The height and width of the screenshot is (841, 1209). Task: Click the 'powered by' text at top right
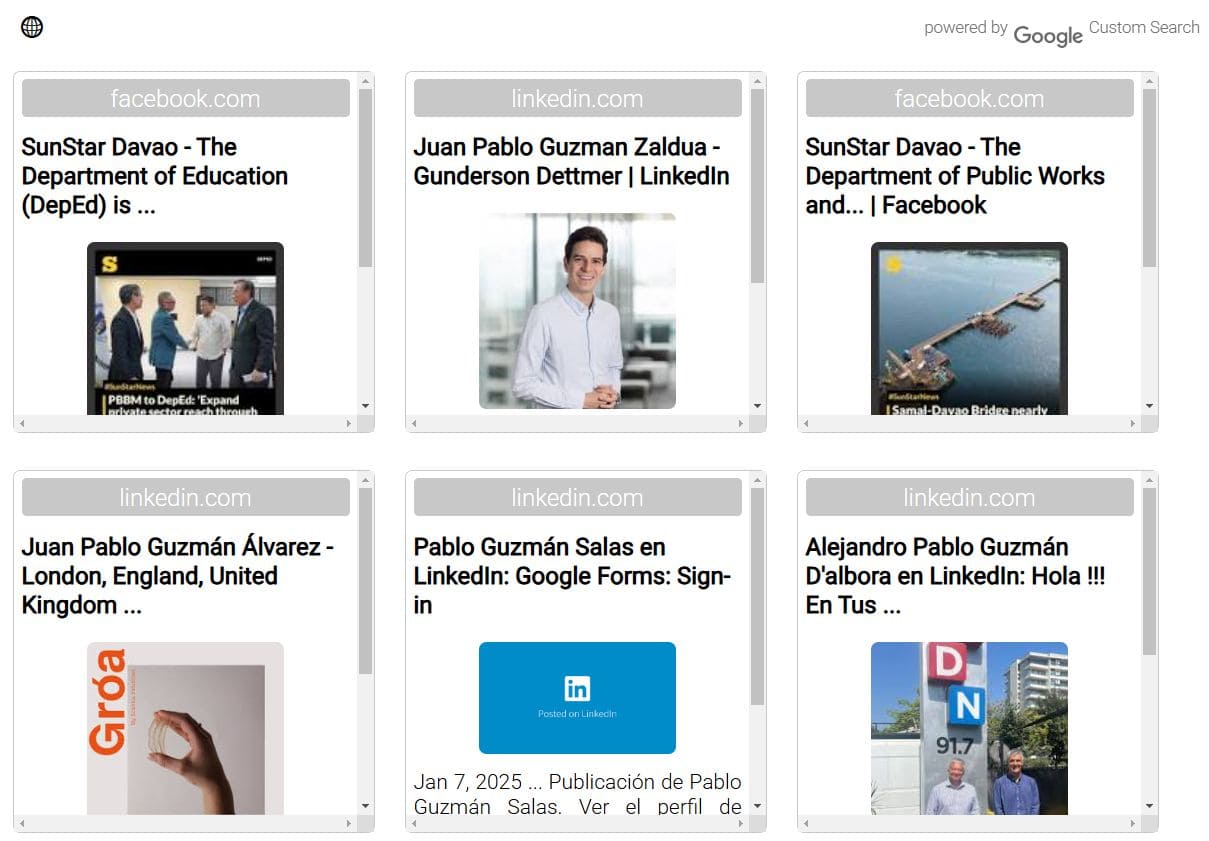(965, 28)
